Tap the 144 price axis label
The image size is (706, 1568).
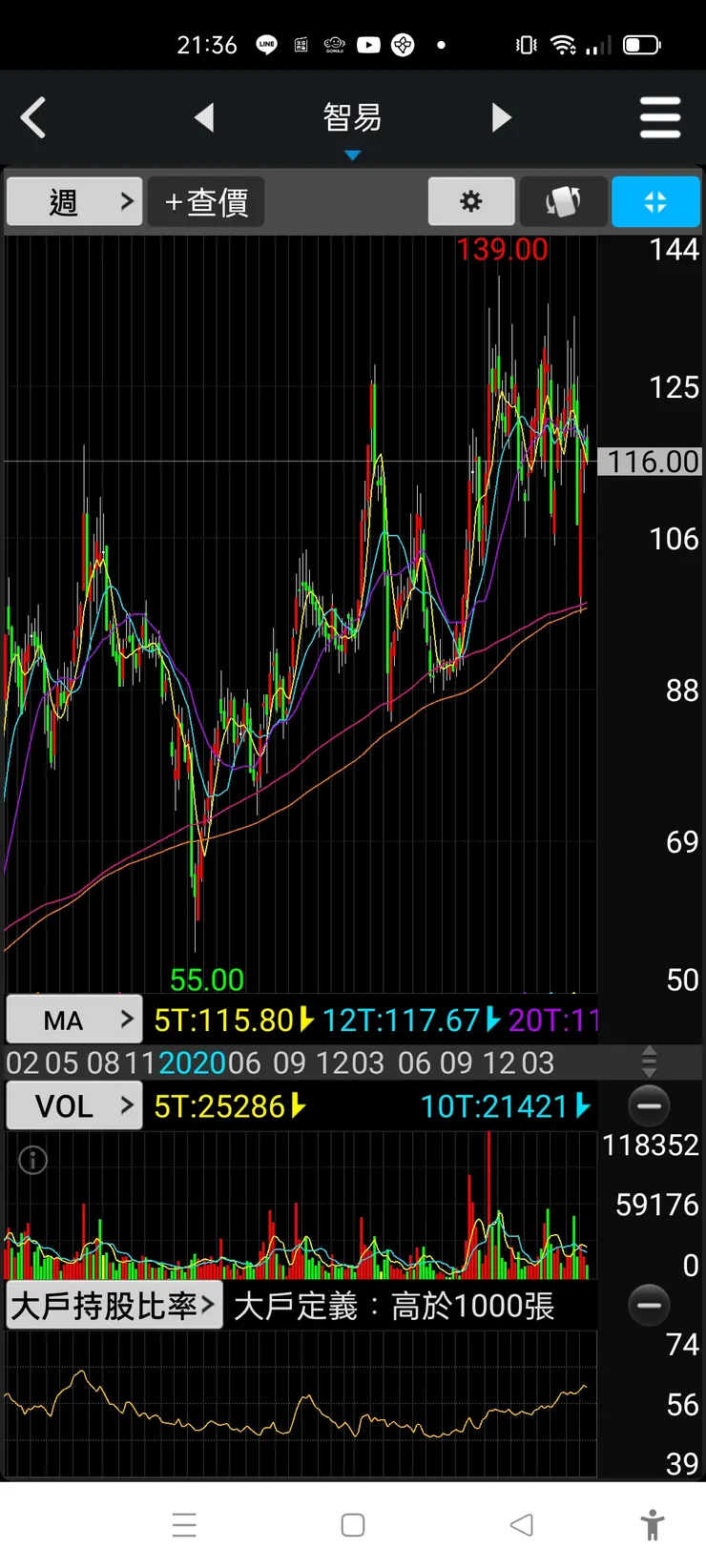click(x=674, y=250)
